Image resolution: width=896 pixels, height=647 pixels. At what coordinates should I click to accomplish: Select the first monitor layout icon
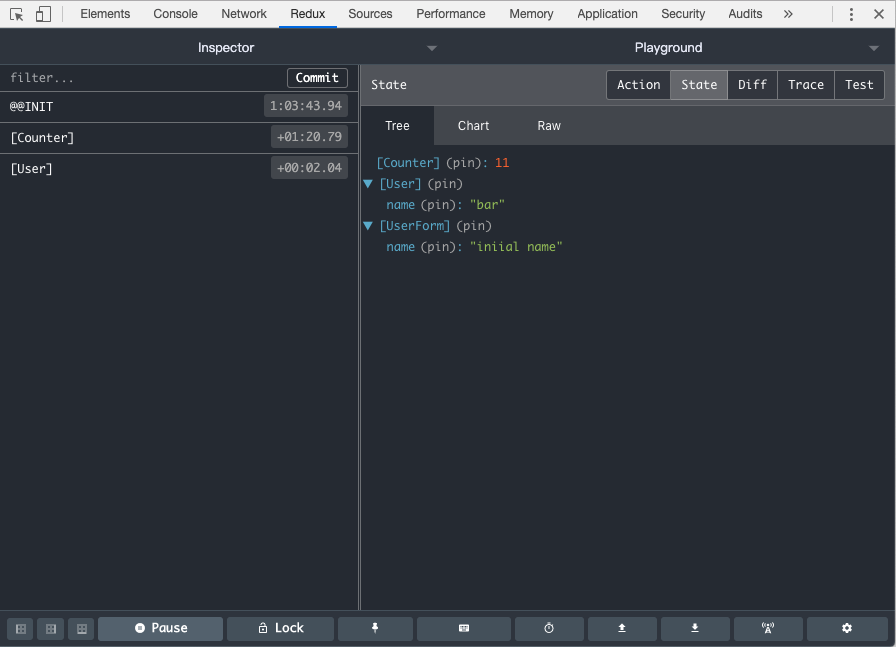tap(21, 629)
